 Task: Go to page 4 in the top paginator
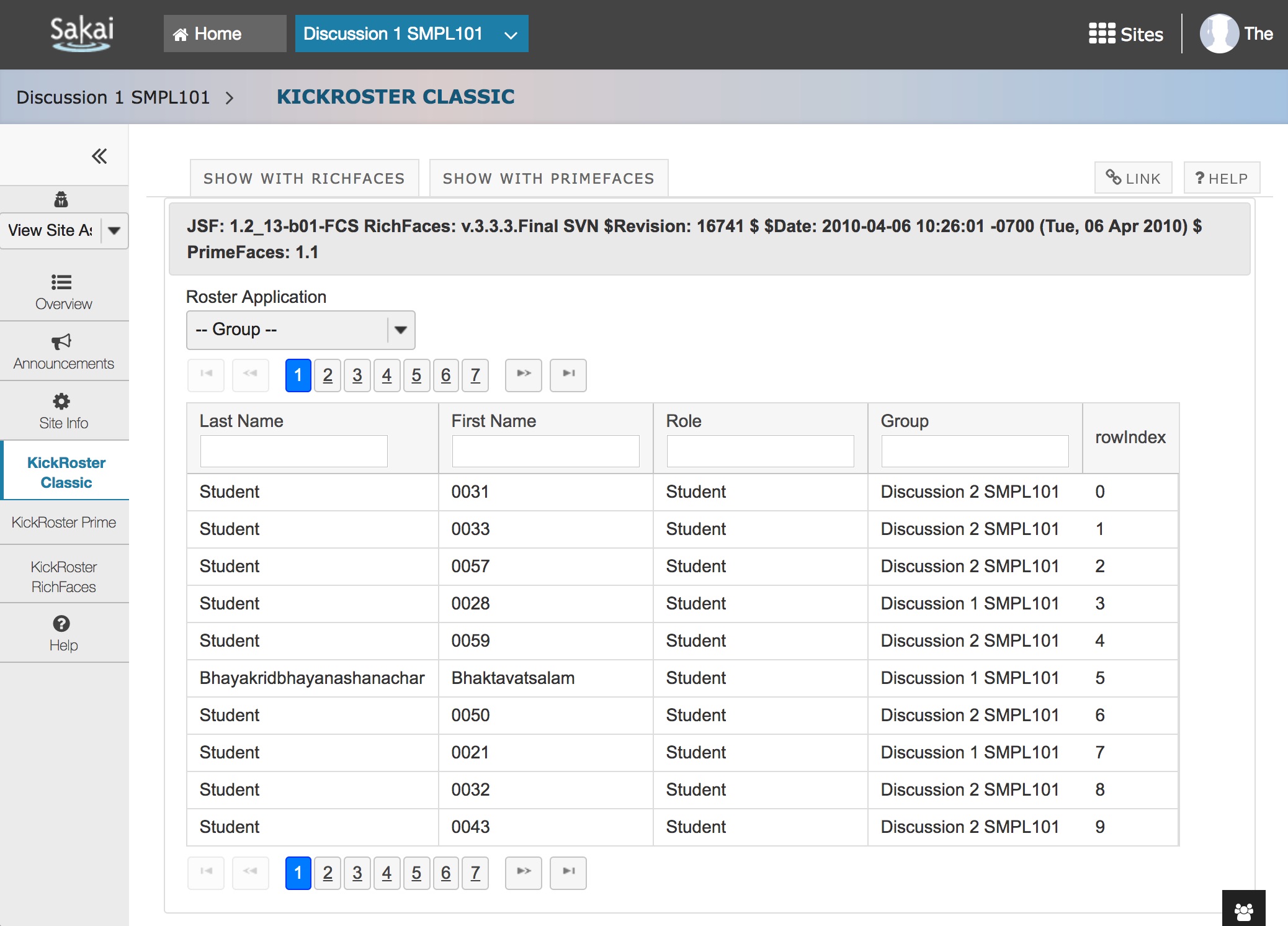[x=387, y=375]
